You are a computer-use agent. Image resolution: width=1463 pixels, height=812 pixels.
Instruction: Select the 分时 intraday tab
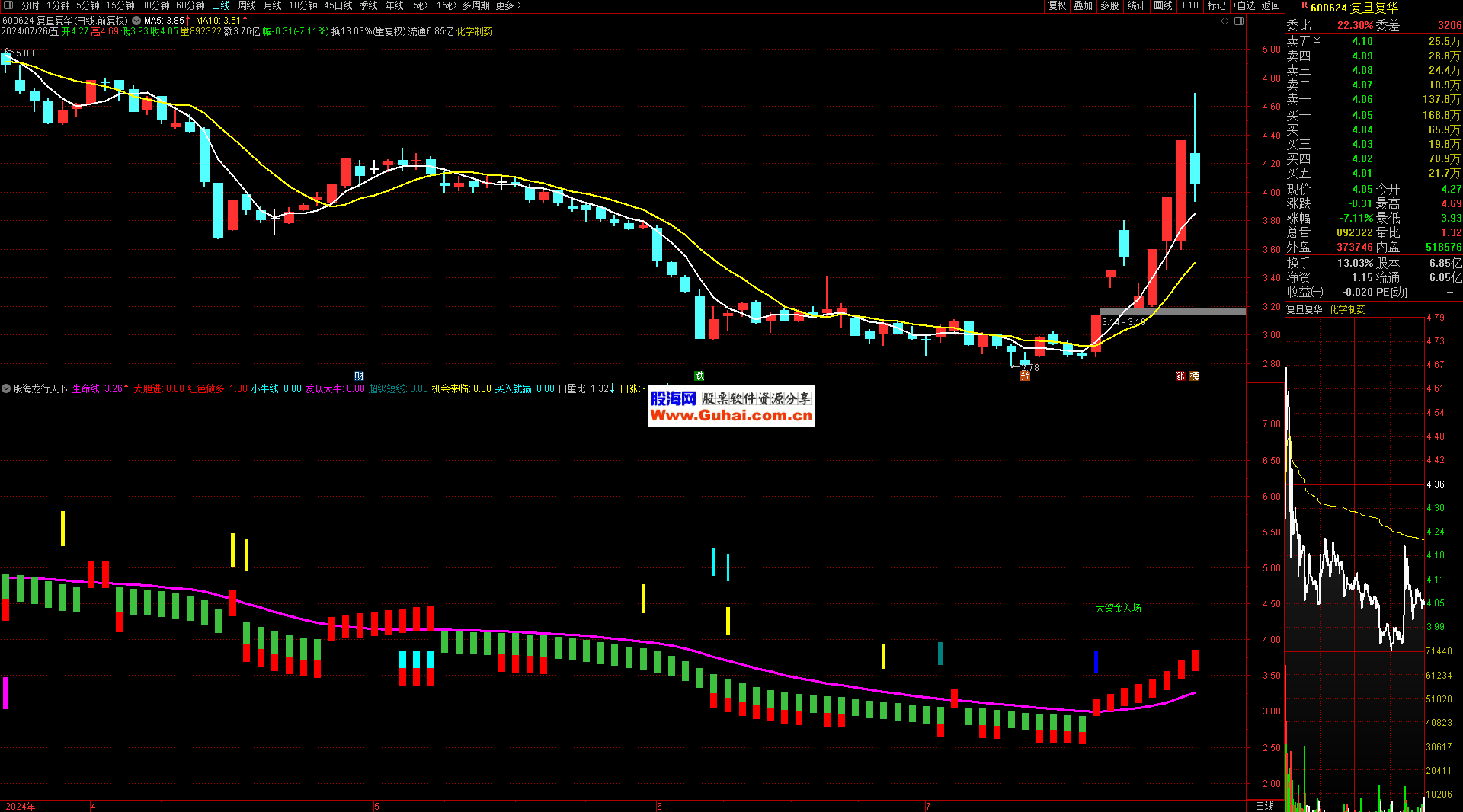pos(30,5)
